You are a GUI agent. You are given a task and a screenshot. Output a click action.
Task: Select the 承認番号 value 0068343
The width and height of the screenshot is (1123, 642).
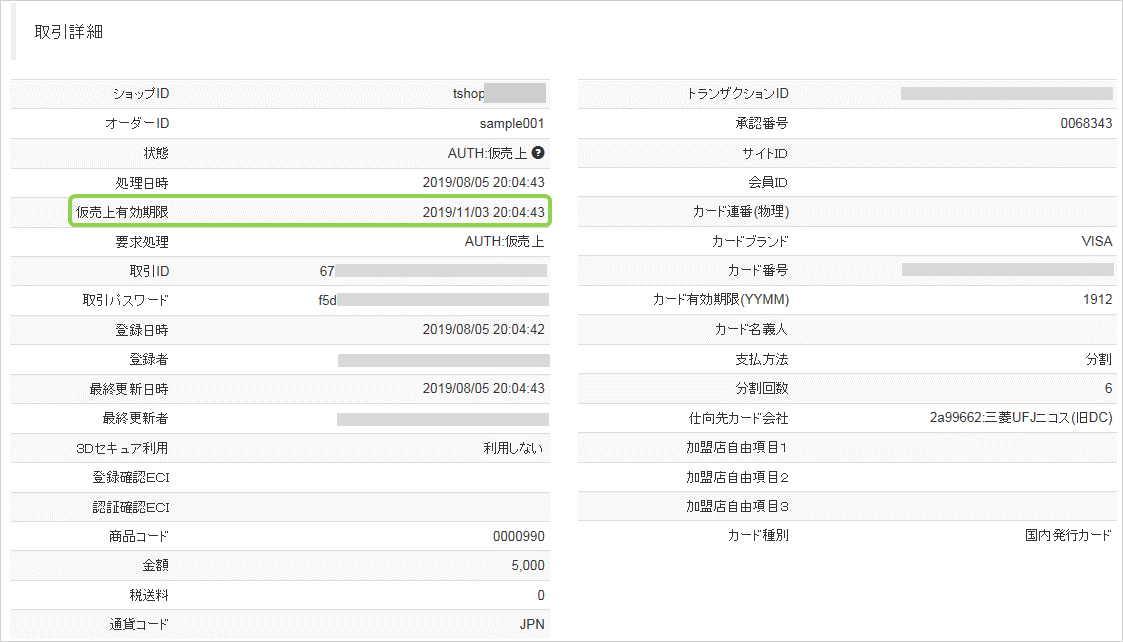(1086, 123)
